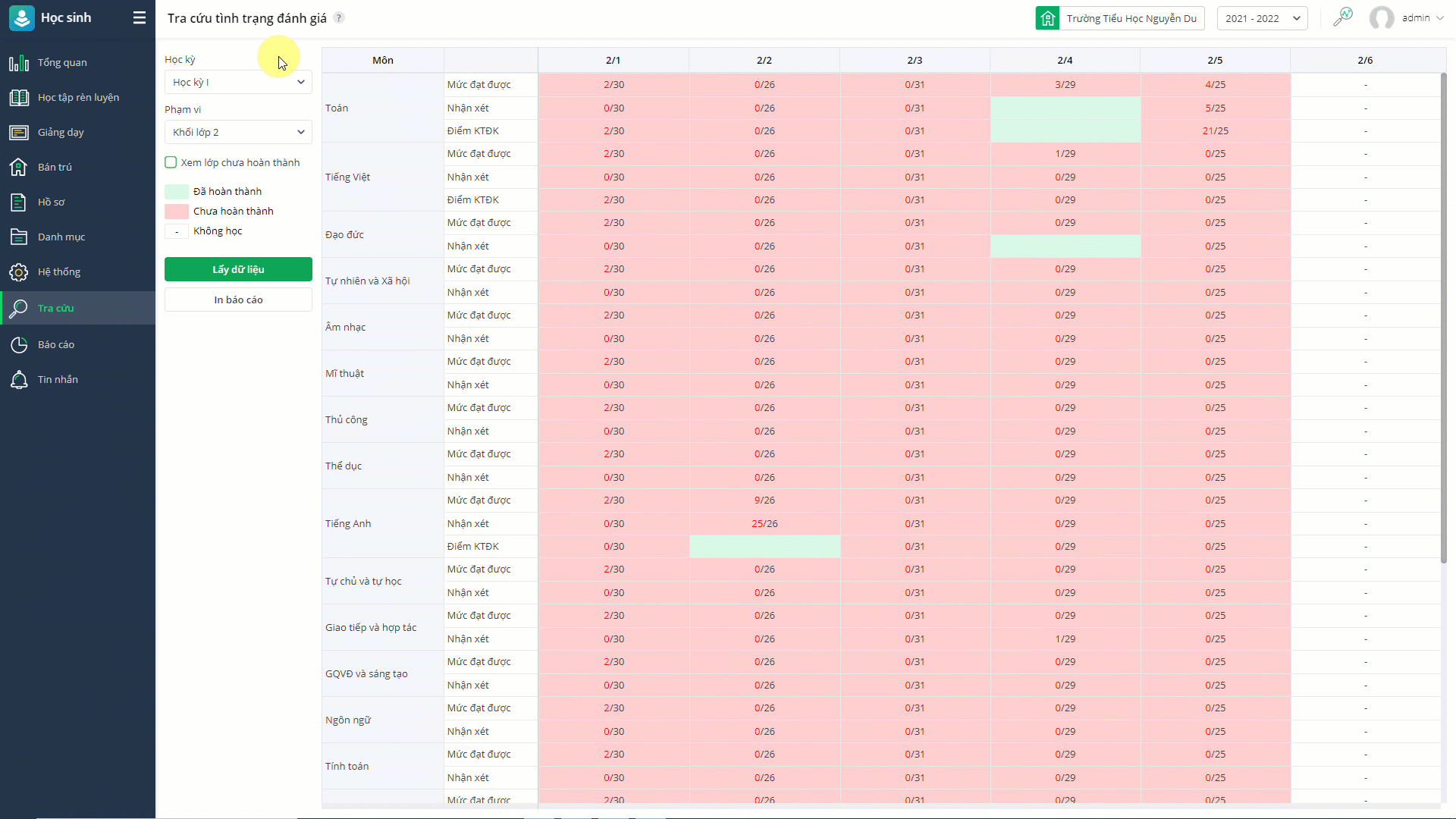Open the Bán trú house icon

19,168
